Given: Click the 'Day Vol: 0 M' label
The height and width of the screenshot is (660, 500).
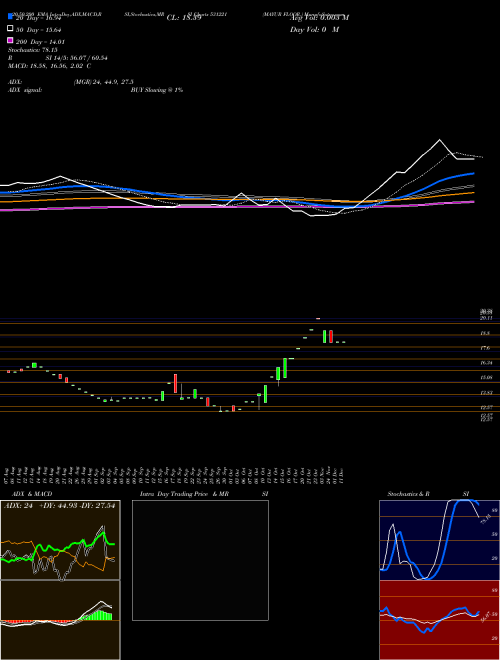Looking at the screenshot, I should [315, 29].
